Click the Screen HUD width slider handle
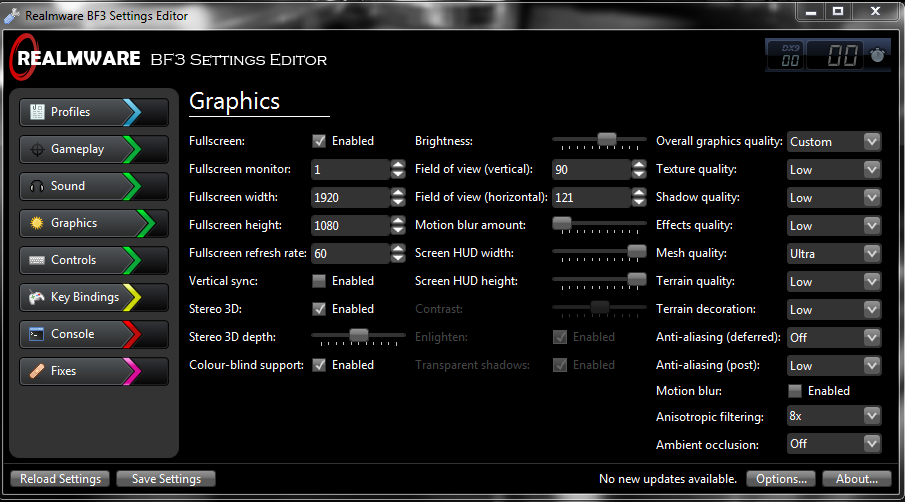The width and height of the screenshot is (905, 502). [x=637, y=251]
